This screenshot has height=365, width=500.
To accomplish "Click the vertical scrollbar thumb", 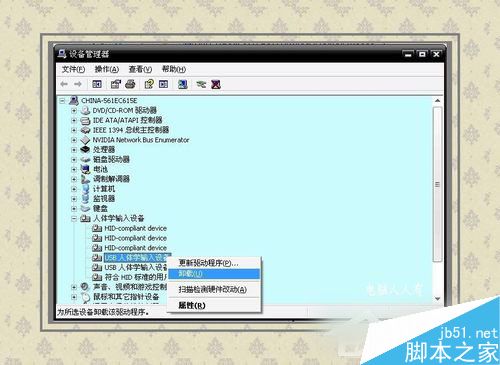I will coord(437,184).
